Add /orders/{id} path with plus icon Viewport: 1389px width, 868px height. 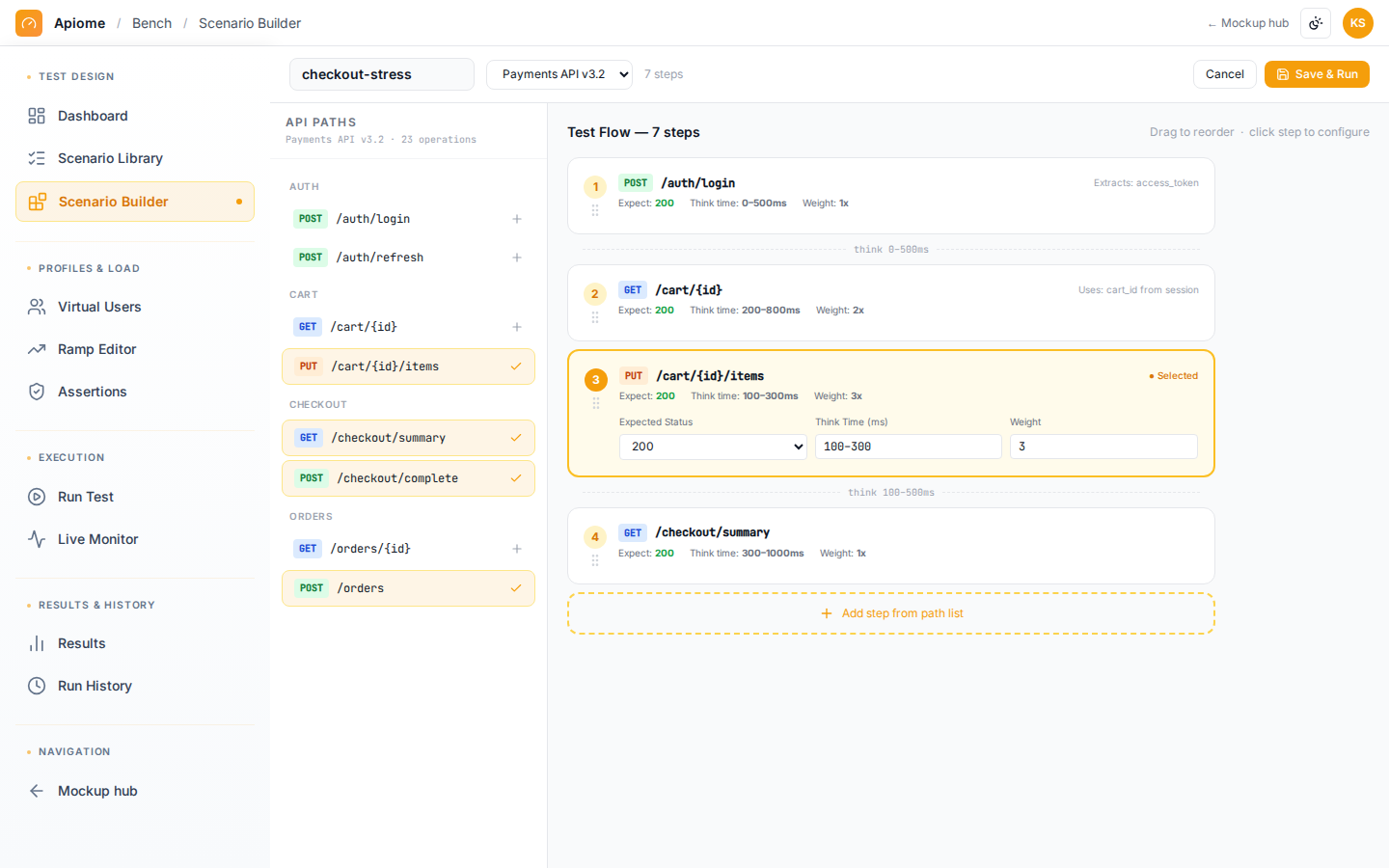coord(517,549)
